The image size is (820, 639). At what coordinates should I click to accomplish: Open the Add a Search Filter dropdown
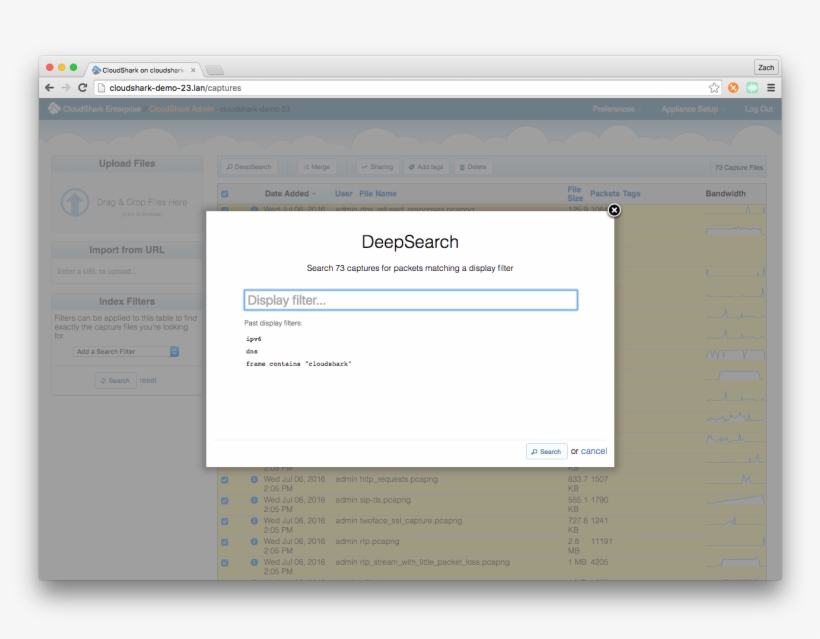(x=126, y=351)
